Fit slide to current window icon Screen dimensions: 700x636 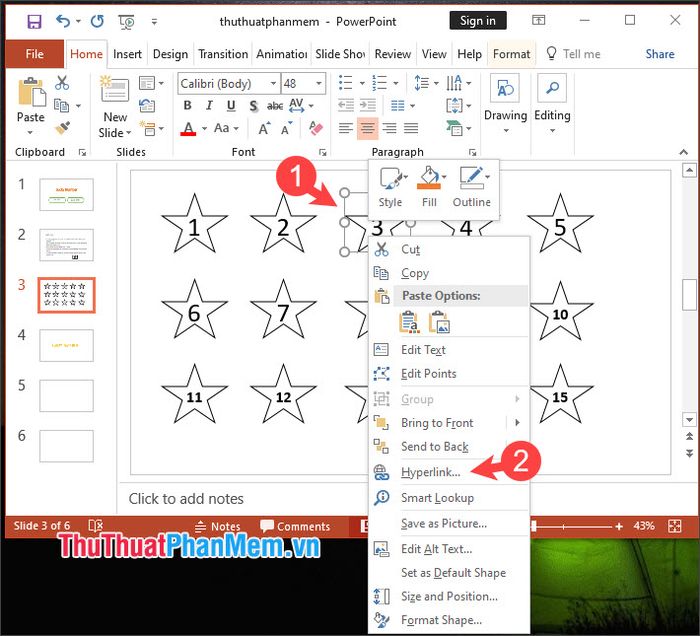tap(675, 526)
